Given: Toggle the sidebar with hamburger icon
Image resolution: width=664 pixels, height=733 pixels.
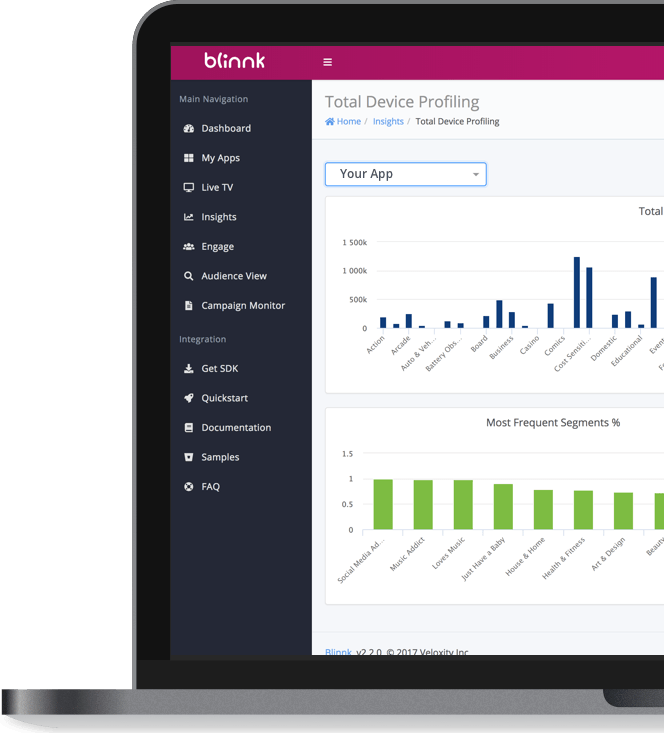Looking at the screenshot, I should [327, 62].
